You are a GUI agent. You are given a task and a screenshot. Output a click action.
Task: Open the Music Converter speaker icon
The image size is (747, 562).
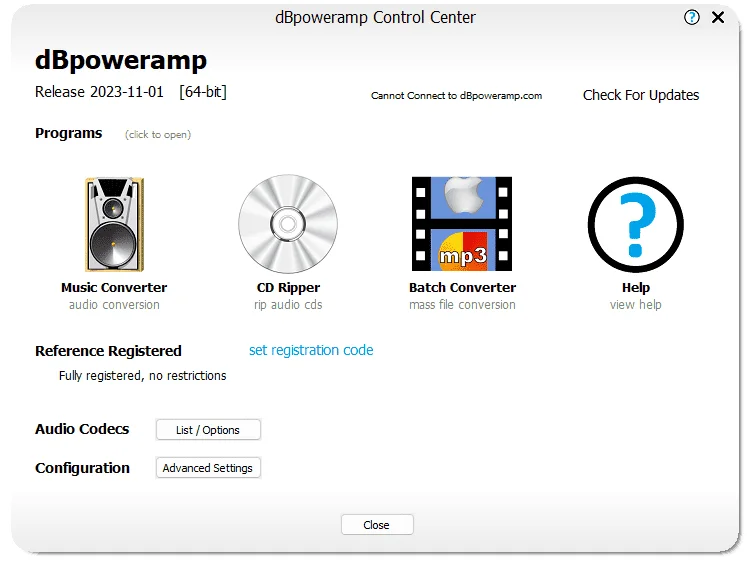pyautogui.click(x=114, y=224)
